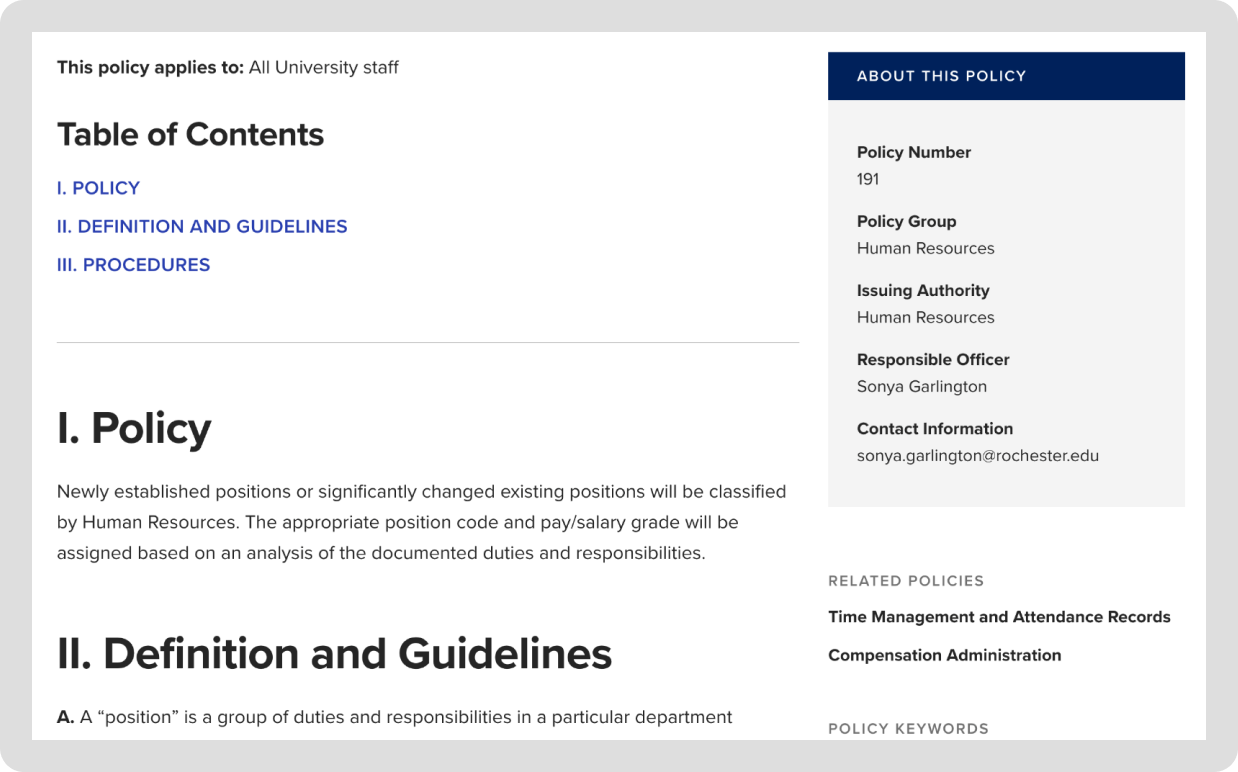This screenshot has width=1238, height=772.
Task: Jump to II. DEFINITION AND GUIDELINES link
Action: tap(202, 227)
